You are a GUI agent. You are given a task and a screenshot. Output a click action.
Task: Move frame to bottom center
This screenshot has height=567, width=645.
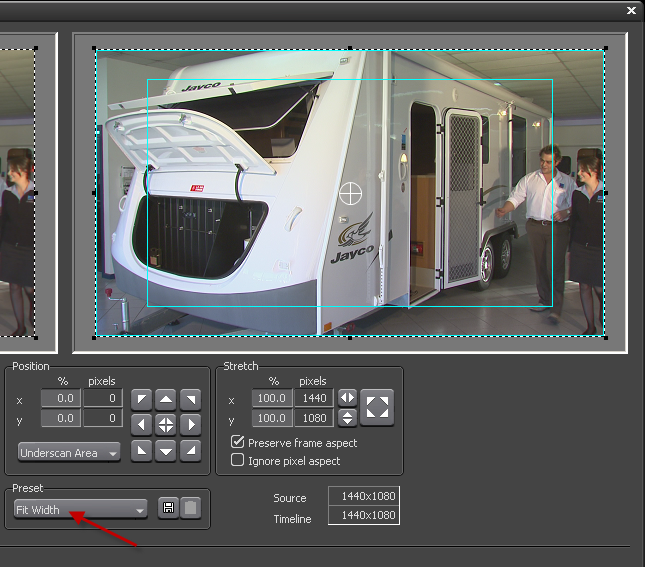tap(166, 451)
